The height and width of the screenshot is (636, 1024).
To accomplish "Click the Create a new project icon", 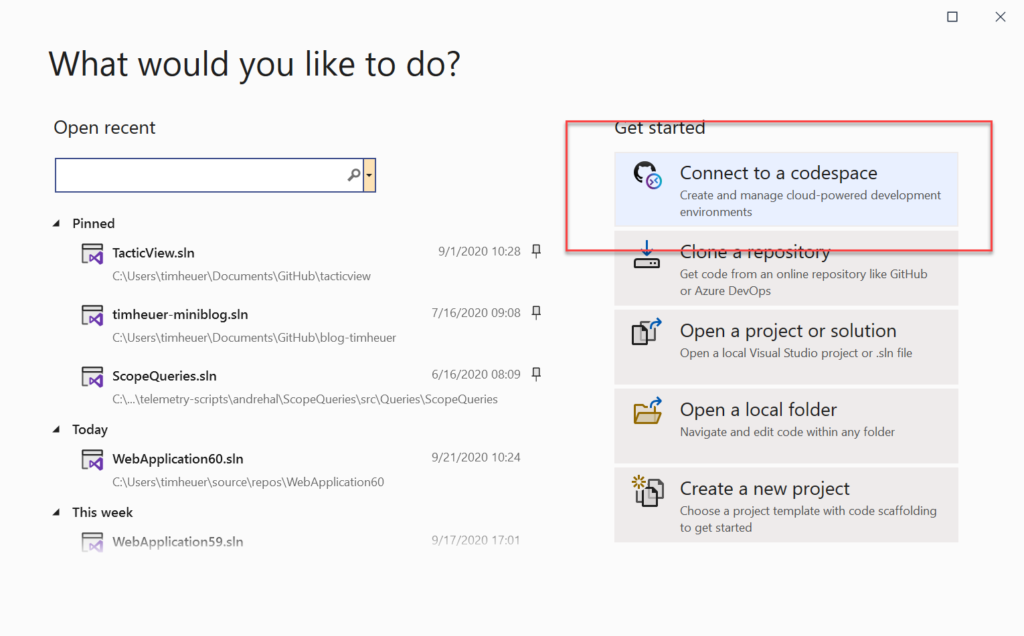I will coord(647,490).
